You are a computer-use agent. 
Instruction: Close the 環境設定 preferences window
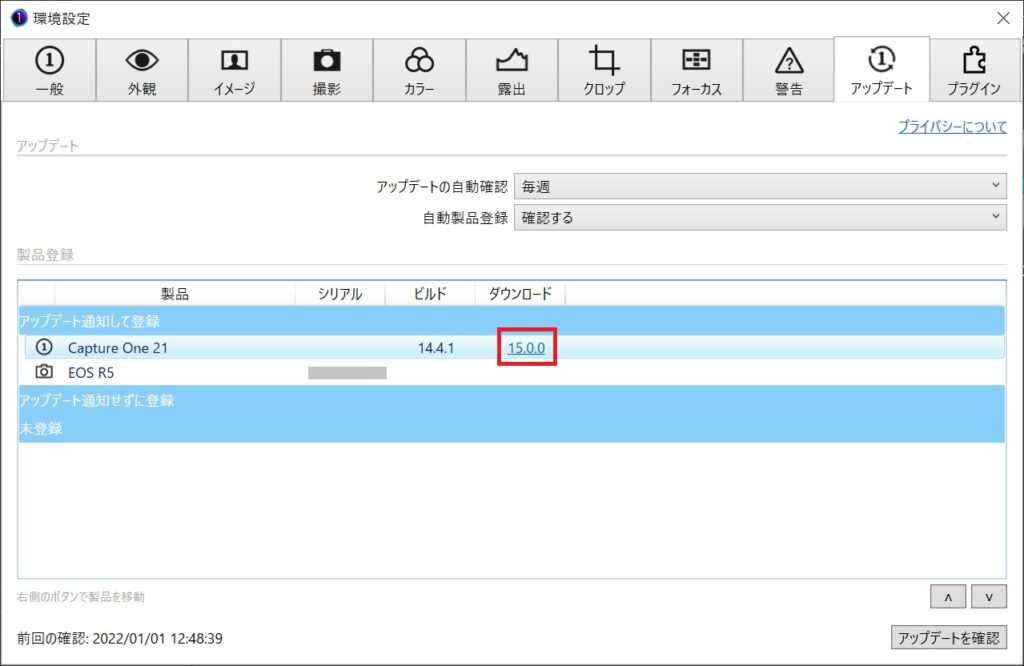tap(1004, 18)
